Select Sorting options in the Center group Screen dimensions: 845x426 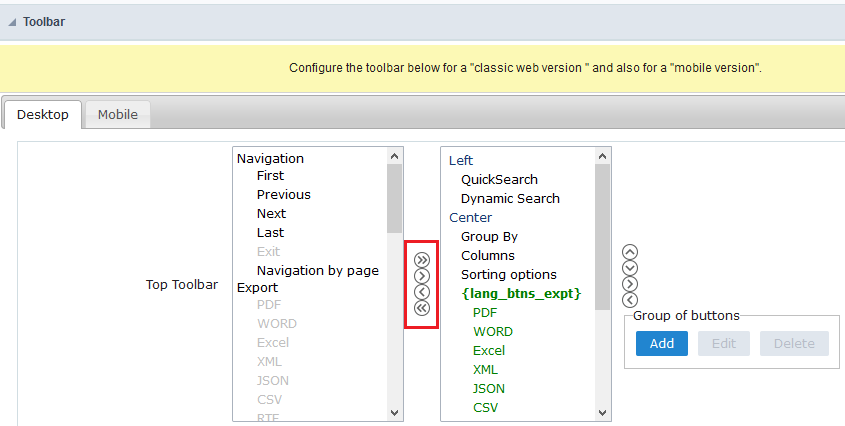[508, 274]
